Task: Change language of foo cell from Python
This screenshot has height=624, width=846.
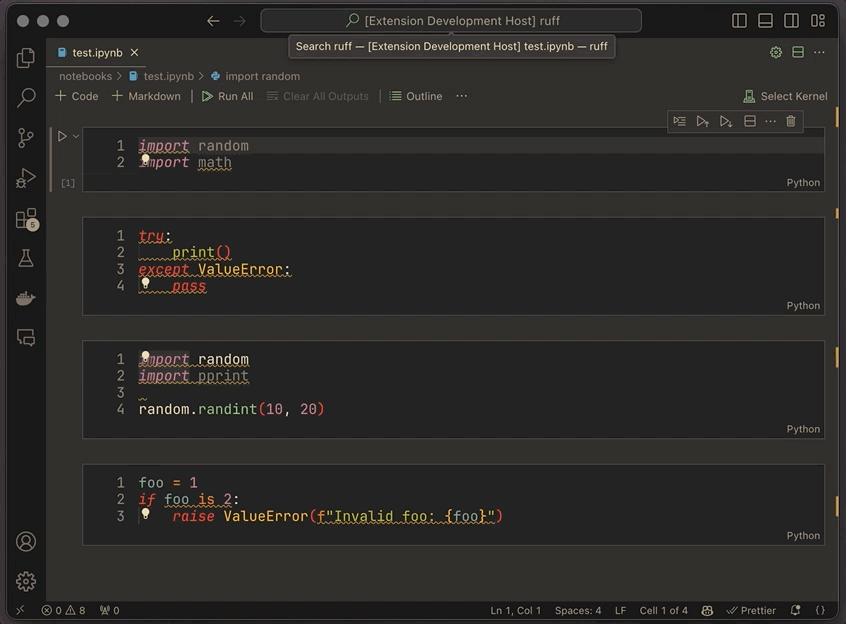Action: coord(803,536)
